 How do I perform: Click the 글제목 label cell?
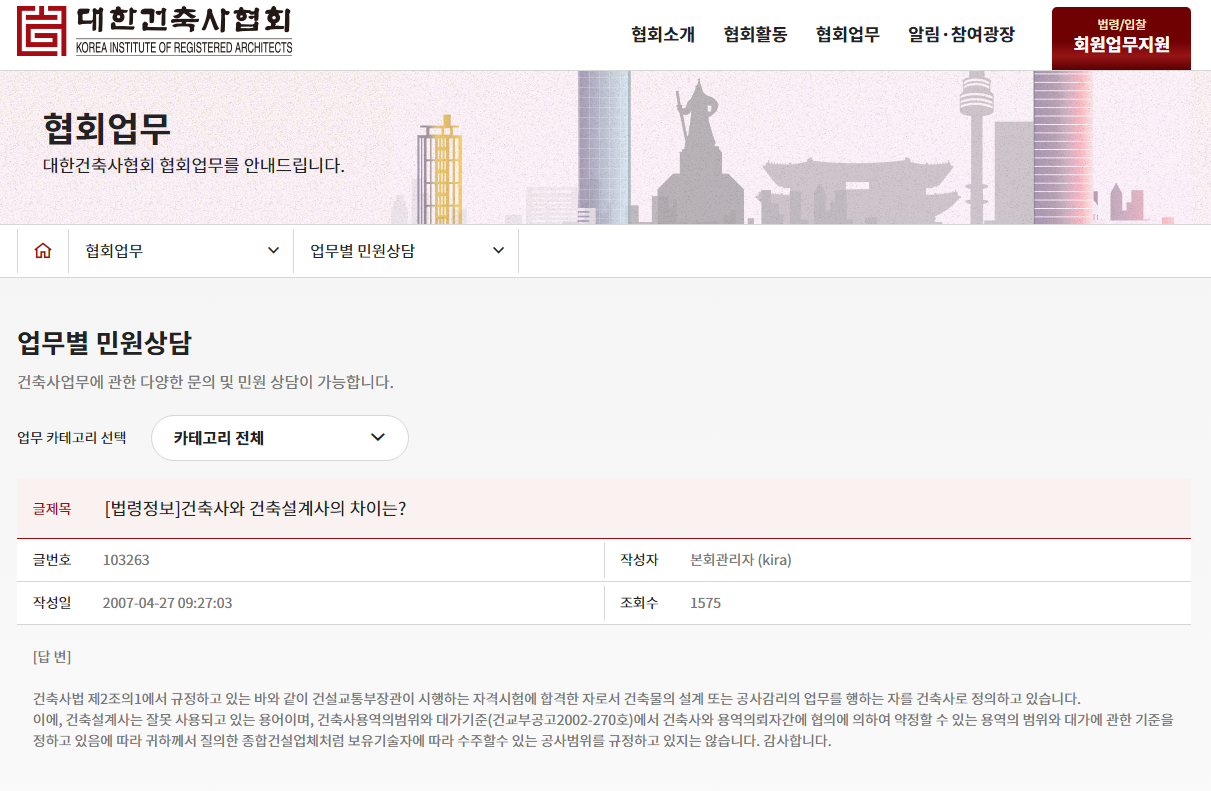coord(51,509)
